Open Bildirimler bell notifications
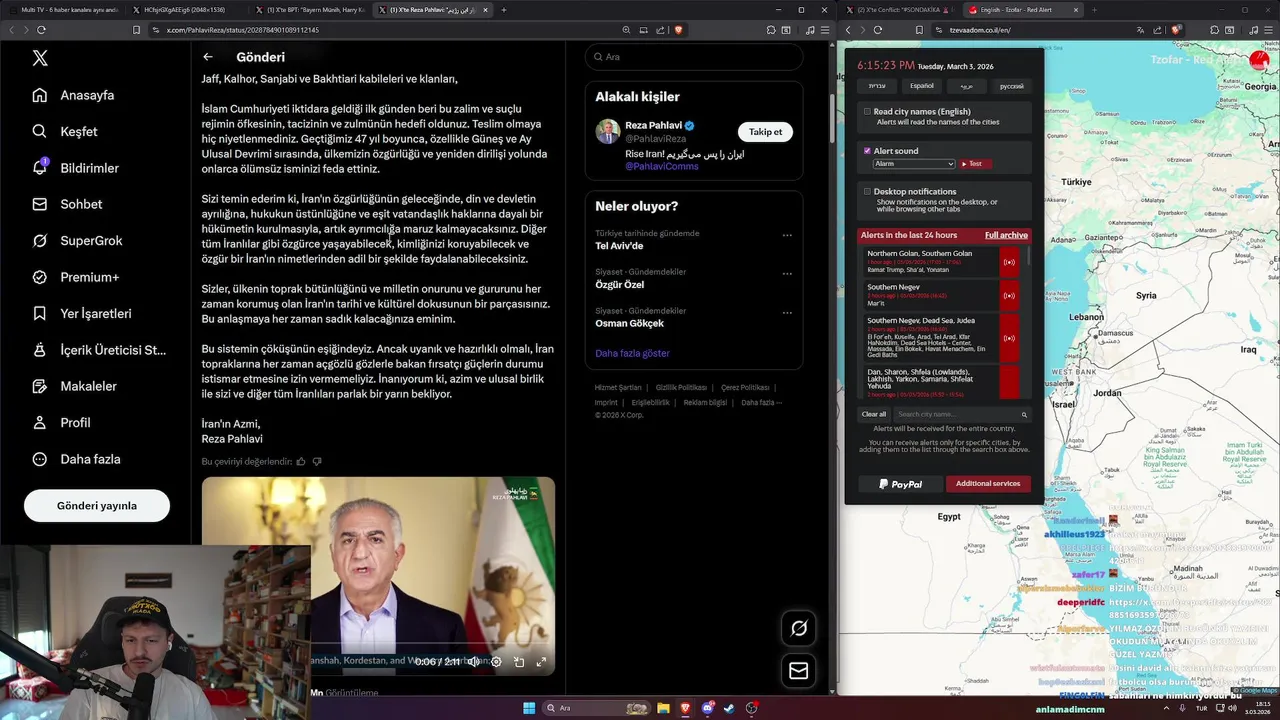 [76, 168]
